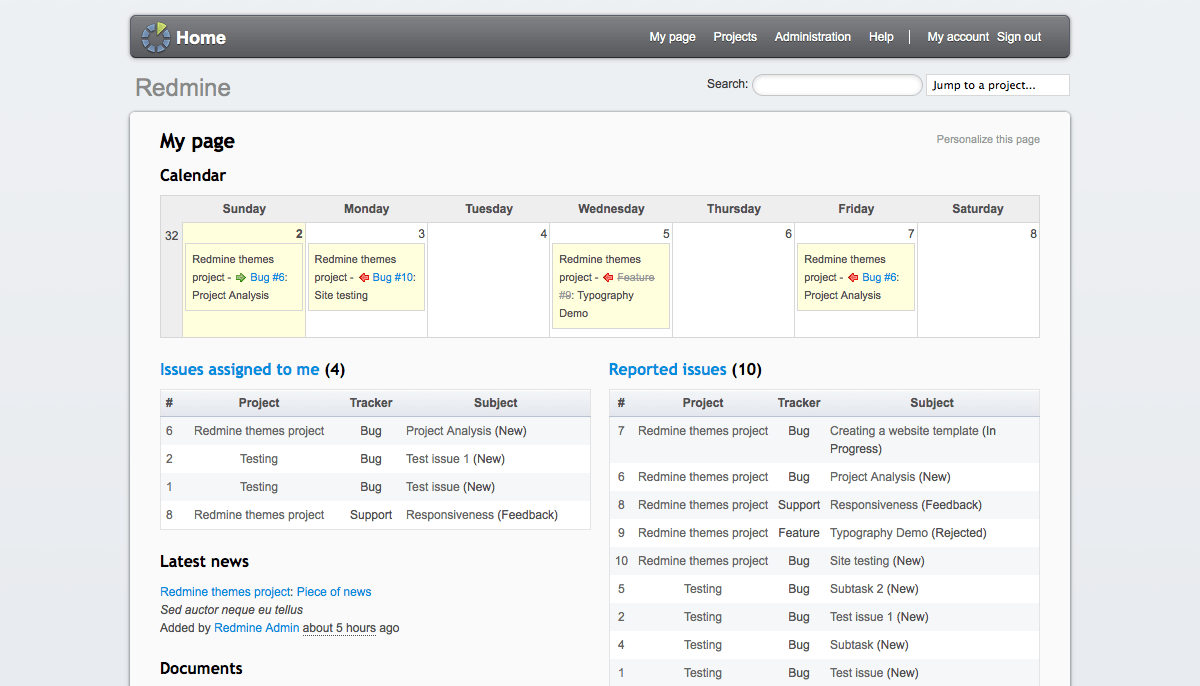Go to Administration in top menu
The width and height of the screenshot is (1200, 686).
813,37
